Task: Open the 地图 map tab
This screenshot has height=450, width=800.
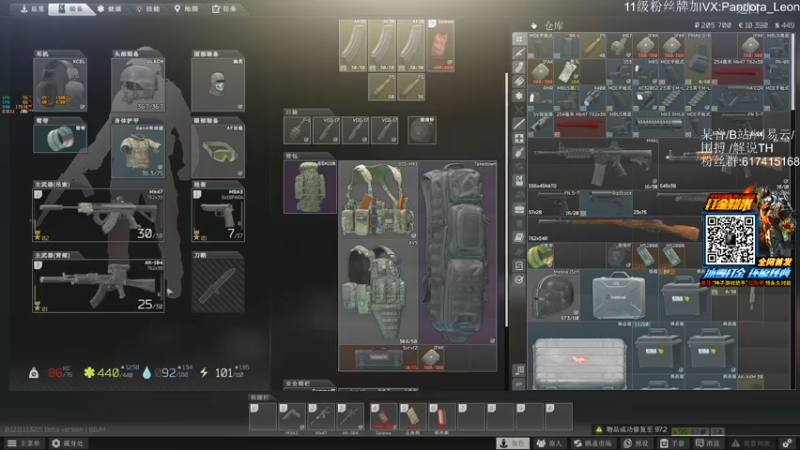Action: 186,9
